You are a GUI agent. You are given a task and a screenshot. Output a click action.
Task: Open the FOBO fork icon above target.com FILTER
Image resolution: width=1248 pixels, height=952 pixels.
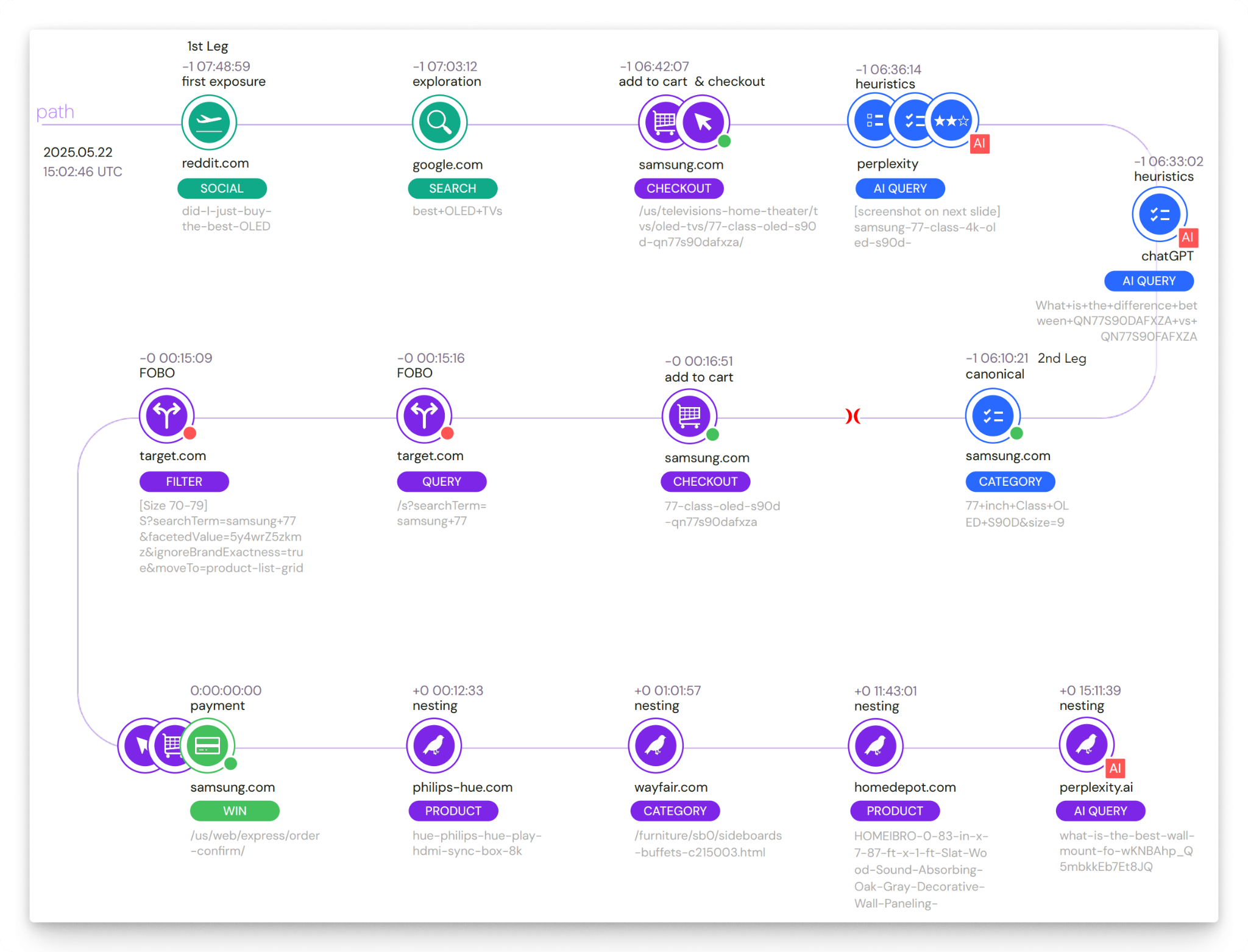[x=166, y=416]
